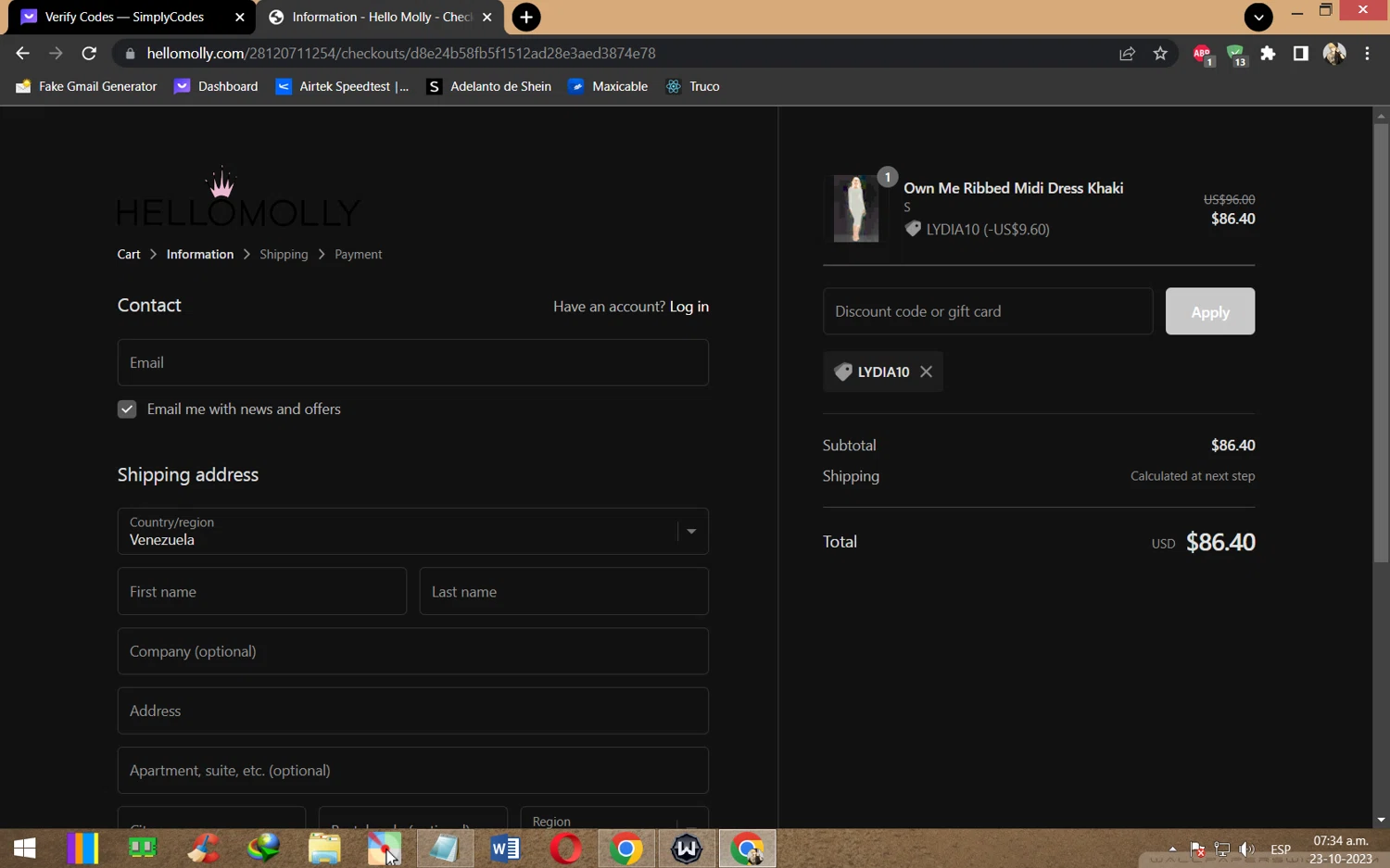Screen dimensions: 1390x868
Task: Click Own Me Ribbed Midi Dress Khaki title
Action: [x=1014, y=188]
